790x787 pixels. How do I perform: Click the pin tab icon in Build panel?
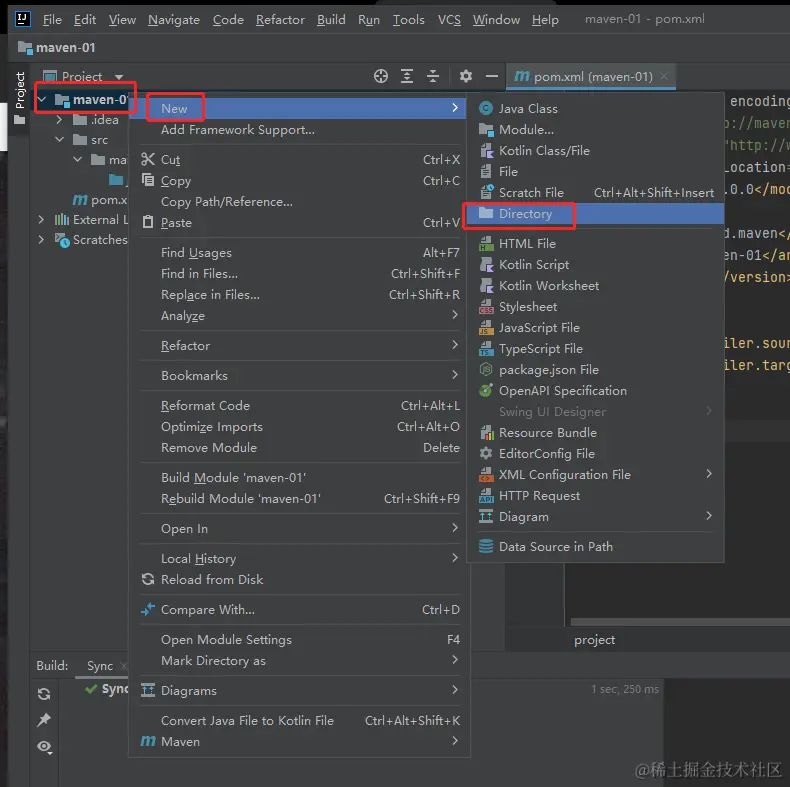[x=44, y=720]
